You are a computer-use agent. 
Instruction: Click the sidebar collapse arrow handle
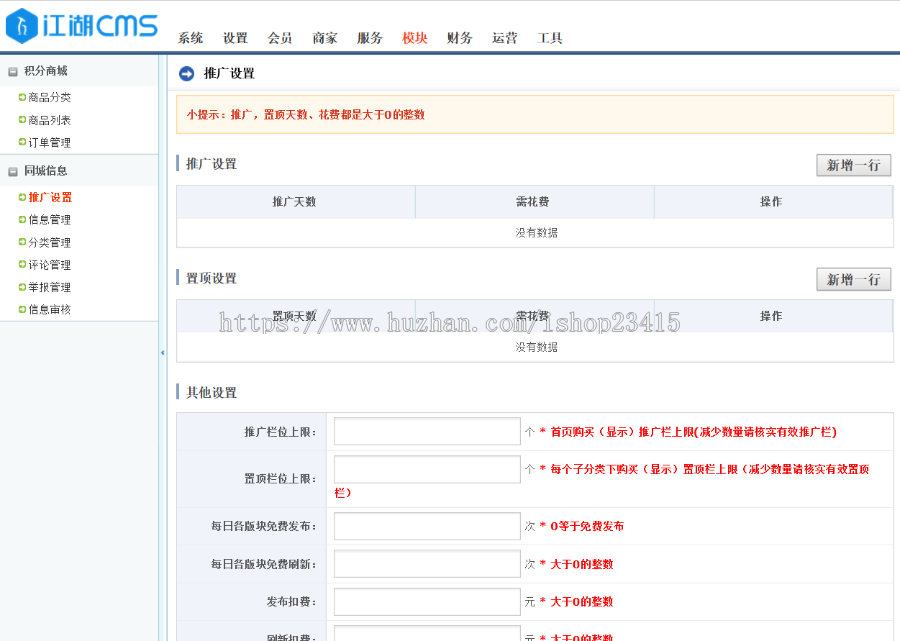[162, 352]
